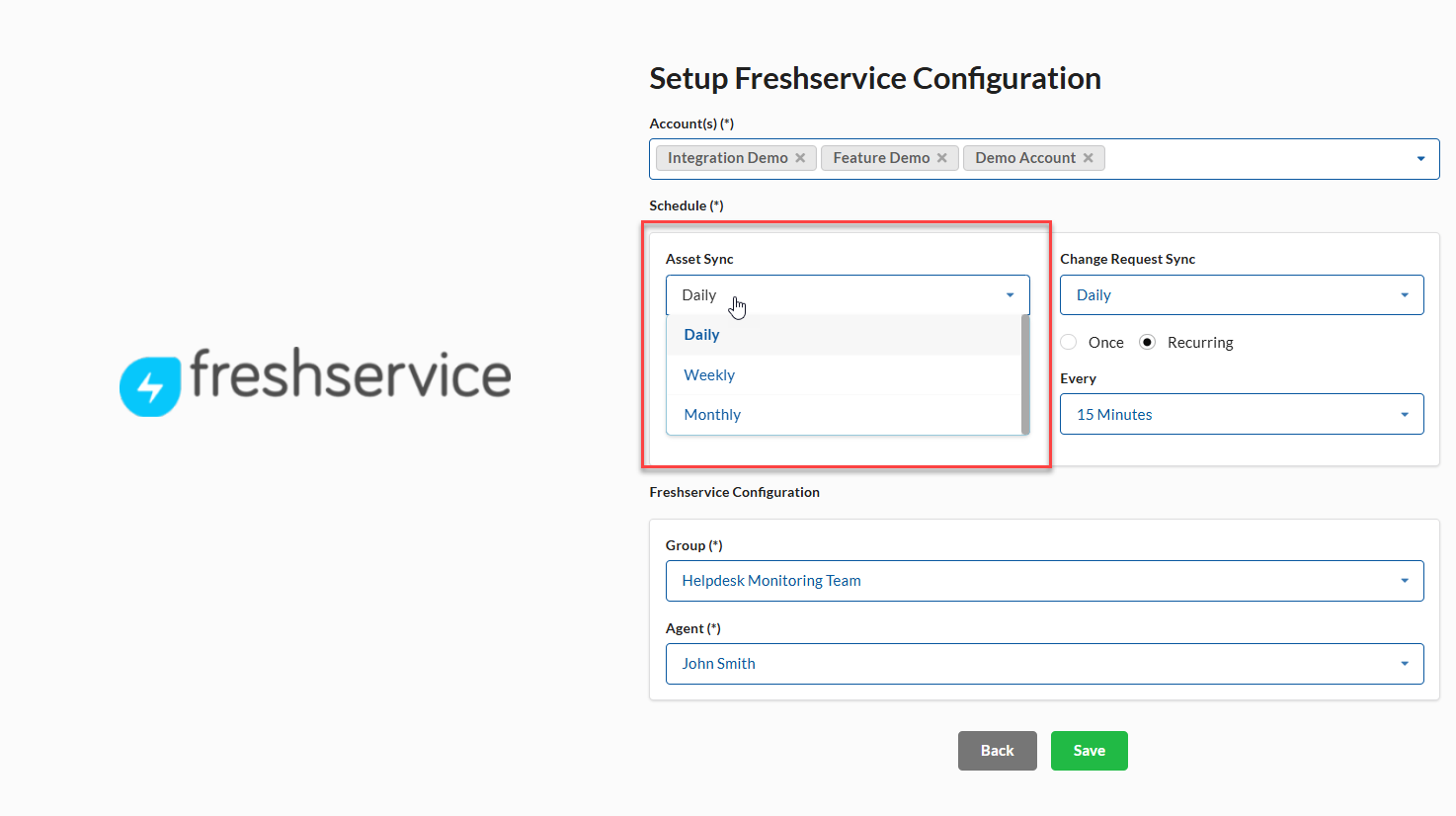This screenshot has height=816, width=1456.
Task: Click the Demo Account tag label
Action: tap(1025, 158)
